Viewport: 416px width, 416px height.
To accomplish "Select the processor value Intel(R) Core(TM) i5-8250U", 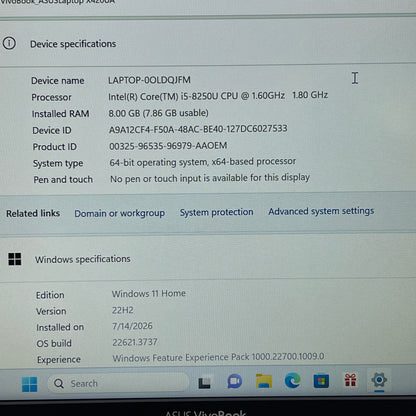I will [x=218, y=96].
